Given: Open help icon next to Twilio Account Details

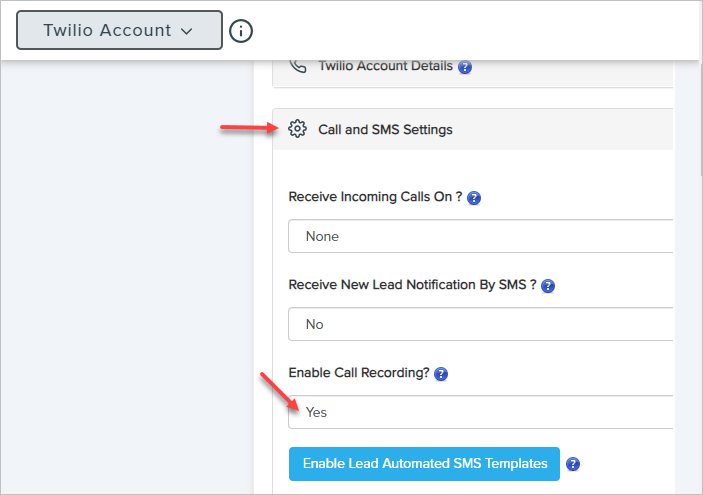Looking at the screenshot, I should tap(465, 67).
